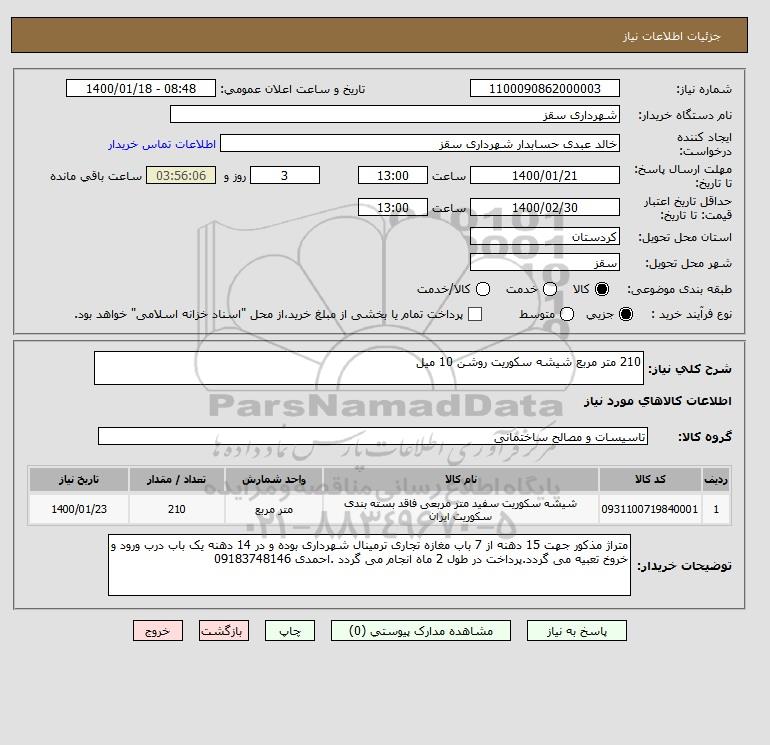770x745 pixels.
Task: Open مشاهده مدارک پیوستی (0) button
Action: 421,631
